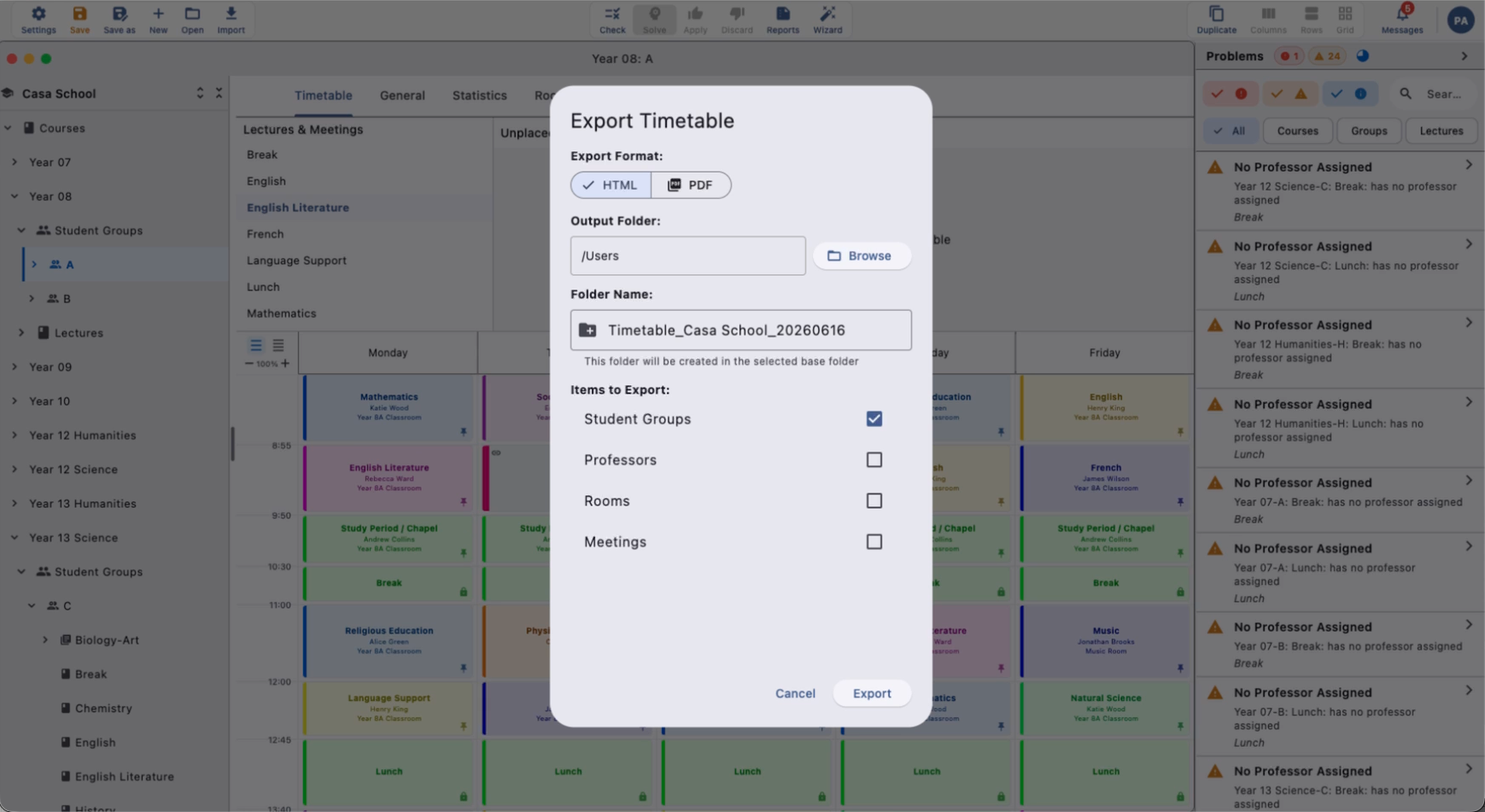The width and height of the screenshot is (1485, 812).
Task: Switch to Columns layout
Action: point(1268,20)
